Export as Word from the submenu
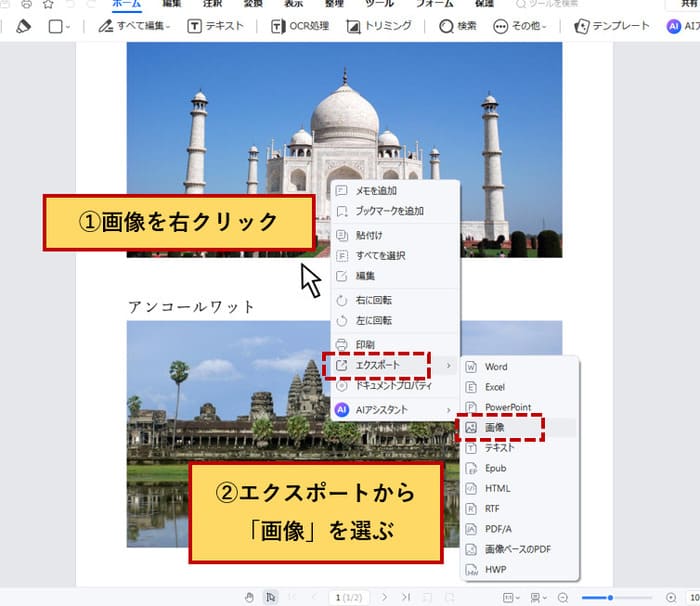 click(x=496, y=367)
